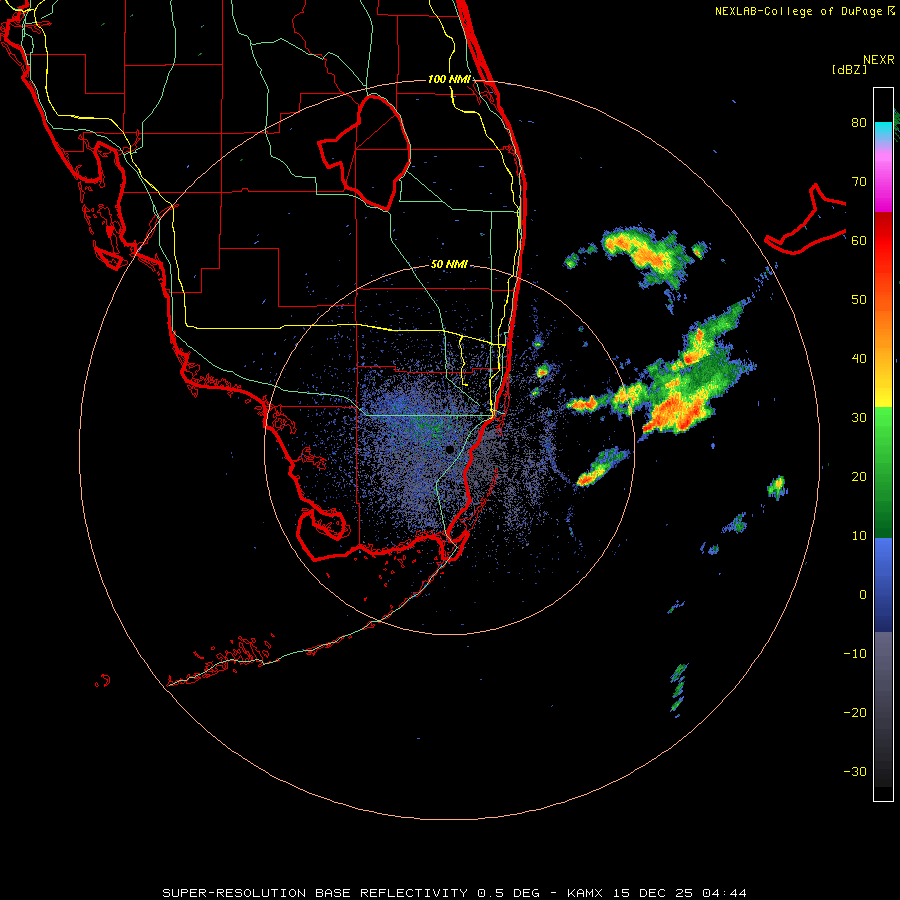Click the black radar site dot on the map

[x=450, y=449]
